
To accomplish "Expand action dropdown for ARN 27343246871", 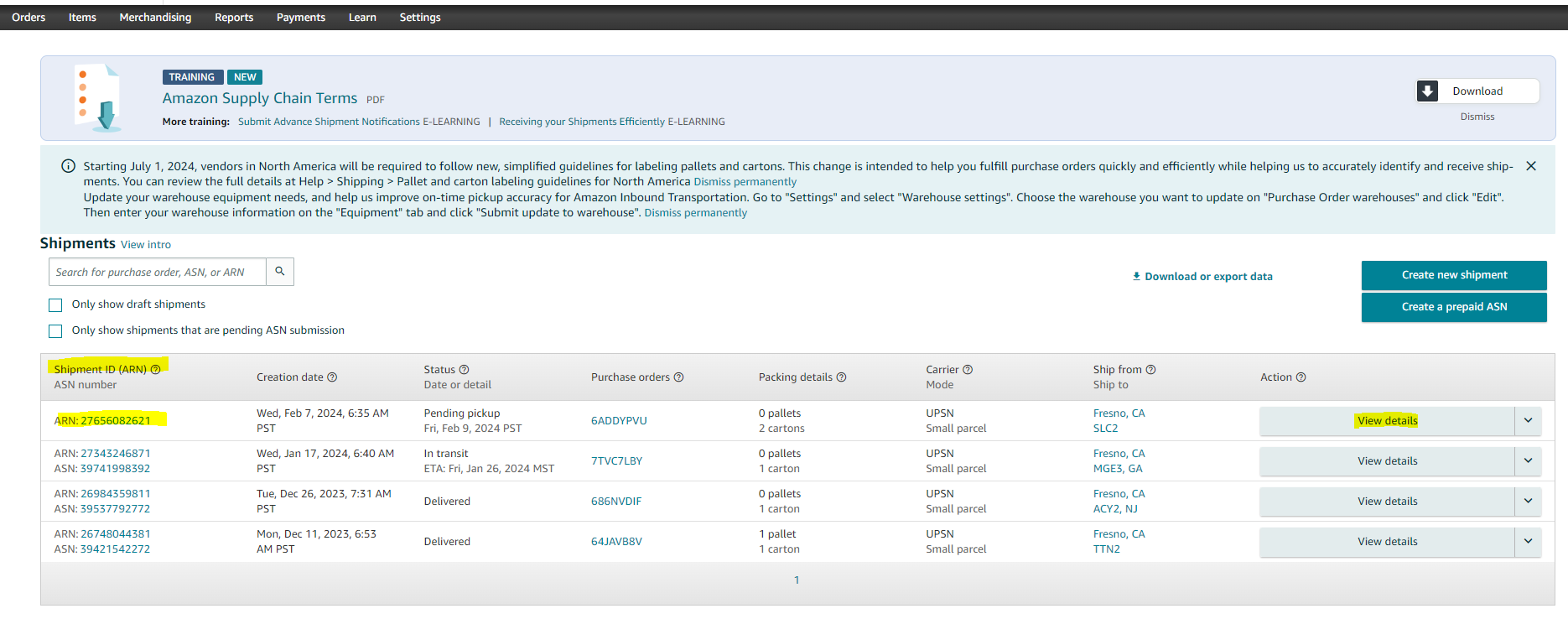I will click(x=1528, y=461).
